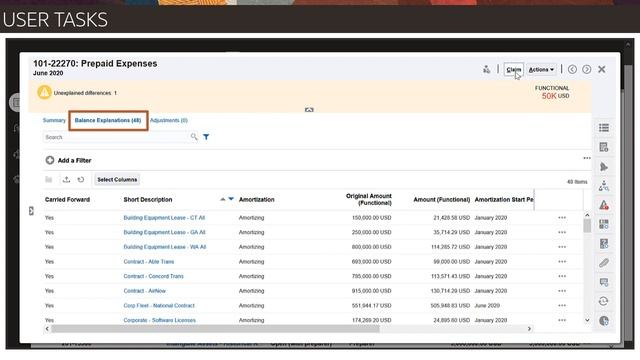Go to the next reconciliation arrow
The image size is (640, 360).
(587, 69)
